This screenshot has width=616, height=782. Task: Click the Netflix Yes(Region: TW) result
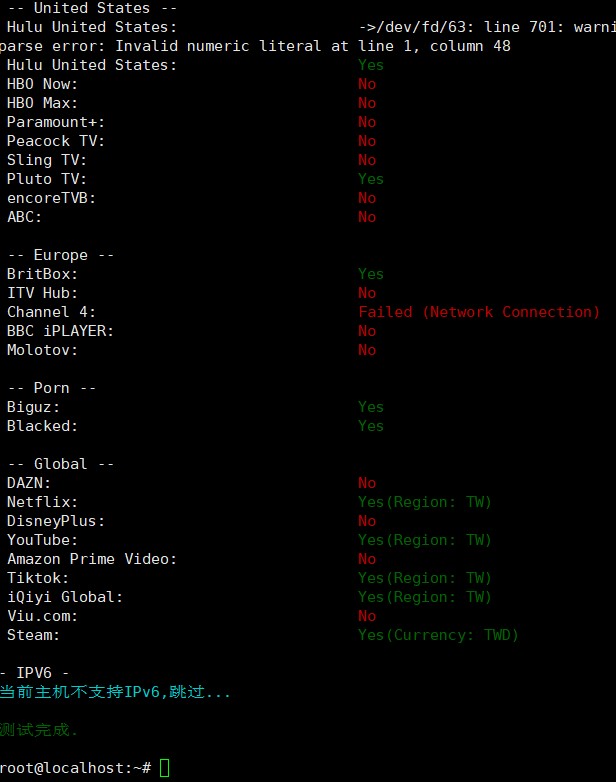coord(424,502)
